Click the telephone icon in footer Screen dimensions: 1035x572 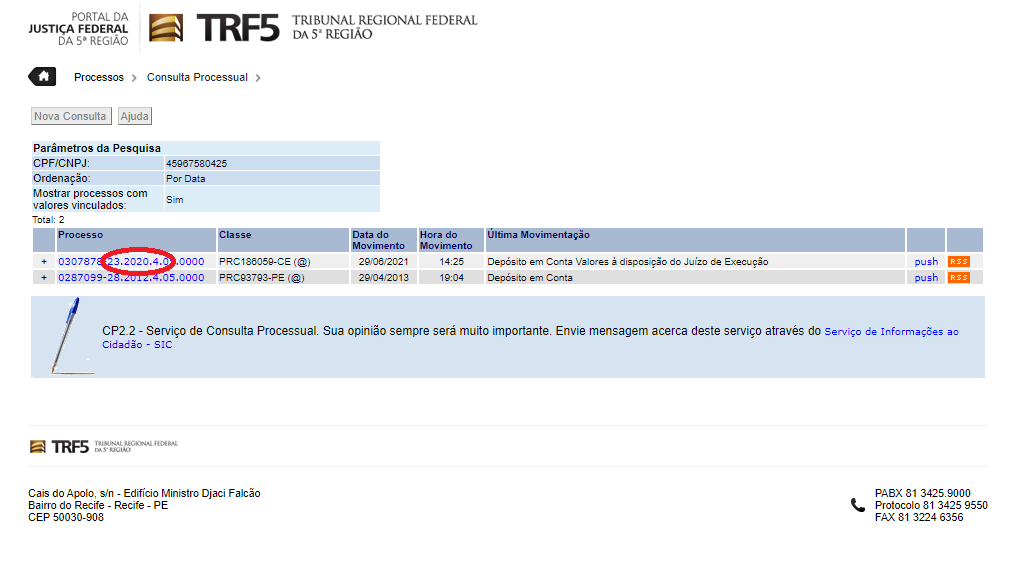(x=857, y=505)
